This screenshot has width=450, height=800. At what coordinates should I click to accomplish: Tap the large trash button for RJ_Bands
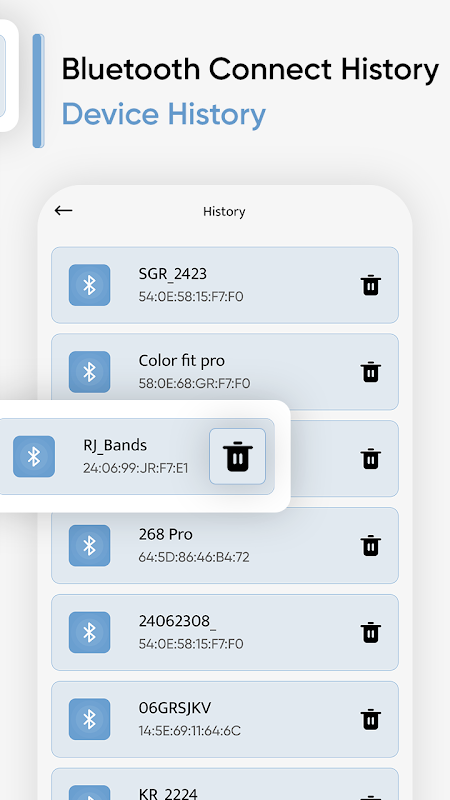[x=237, y=456]
